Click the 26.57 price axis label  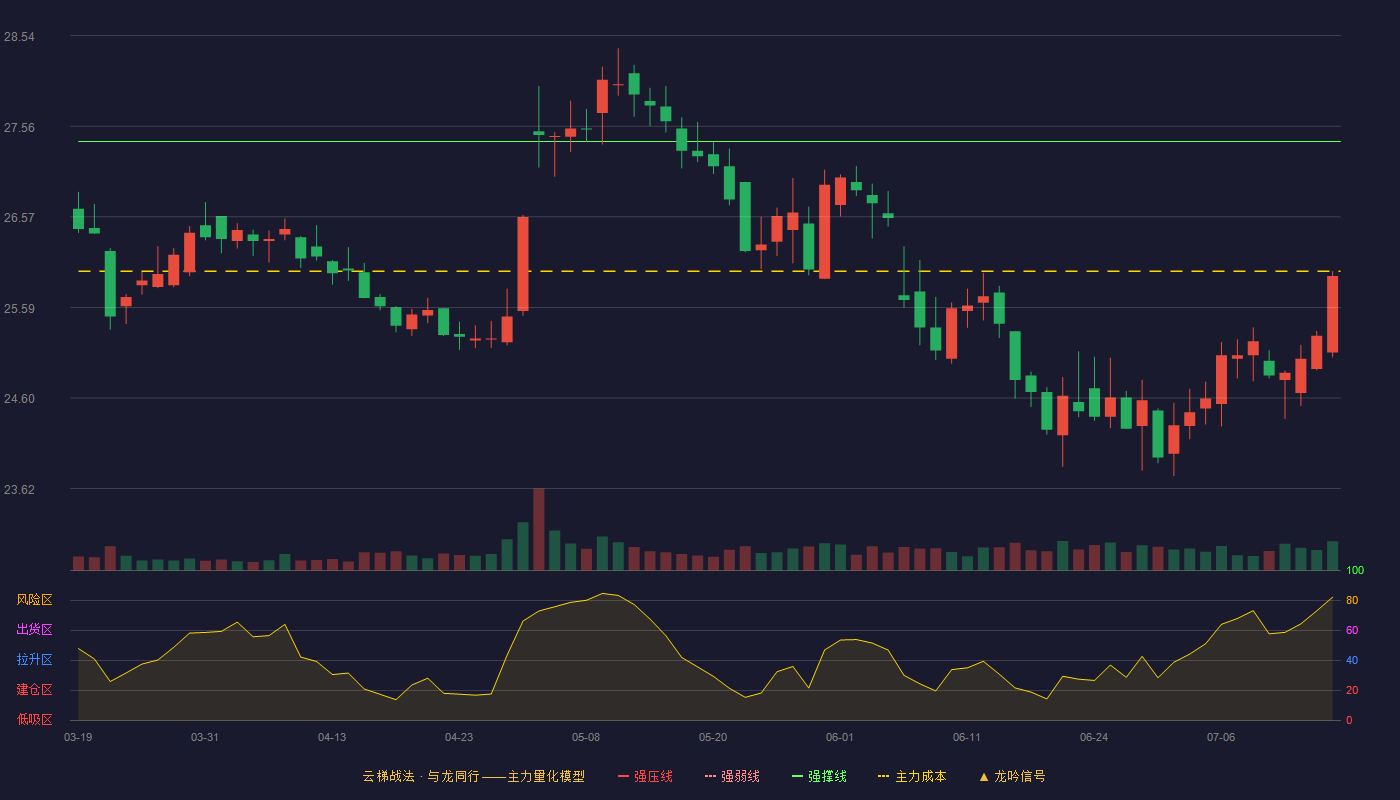click(19, 218)
